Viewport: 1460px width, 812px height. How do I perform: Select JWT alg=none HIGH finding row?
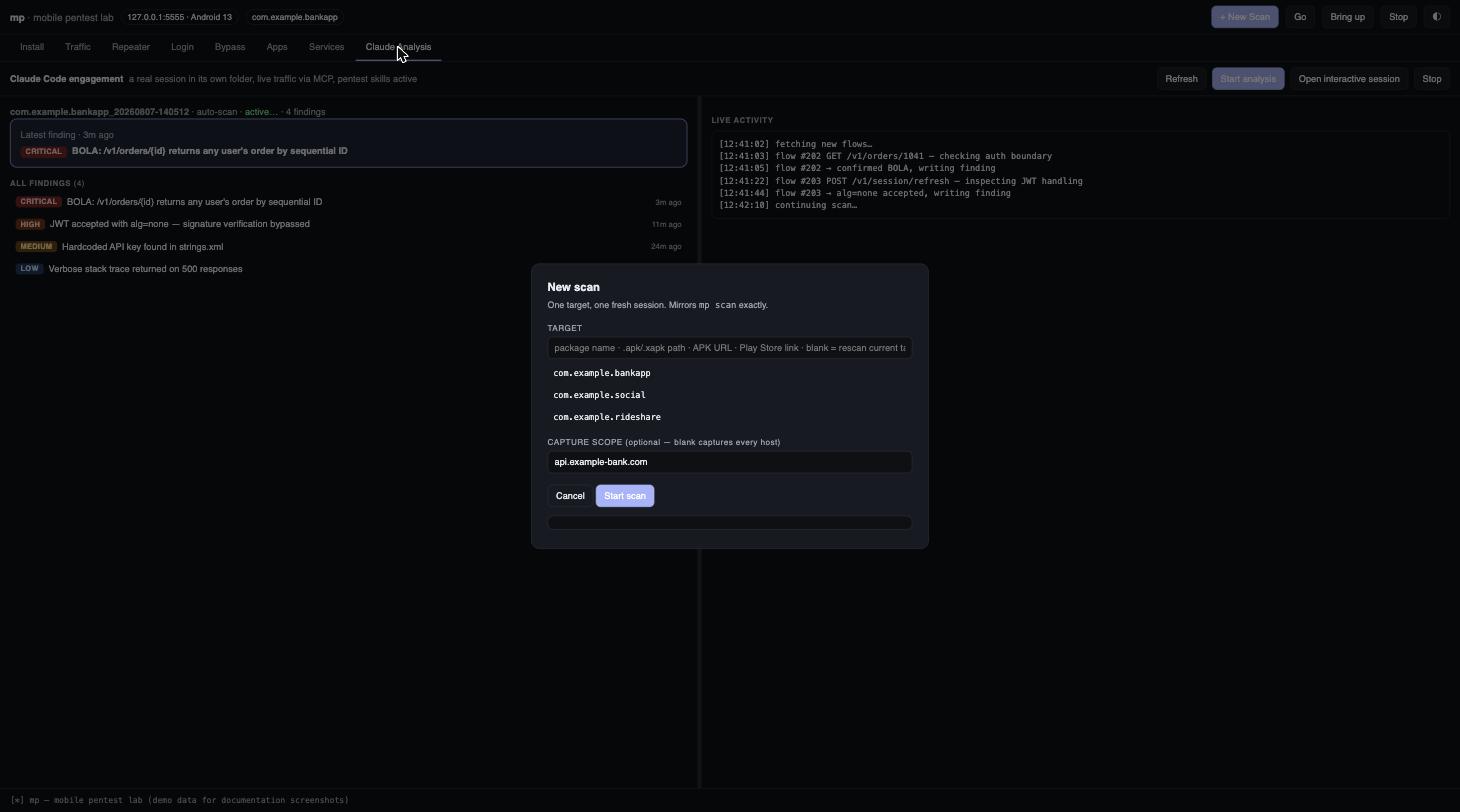[348, 224]
